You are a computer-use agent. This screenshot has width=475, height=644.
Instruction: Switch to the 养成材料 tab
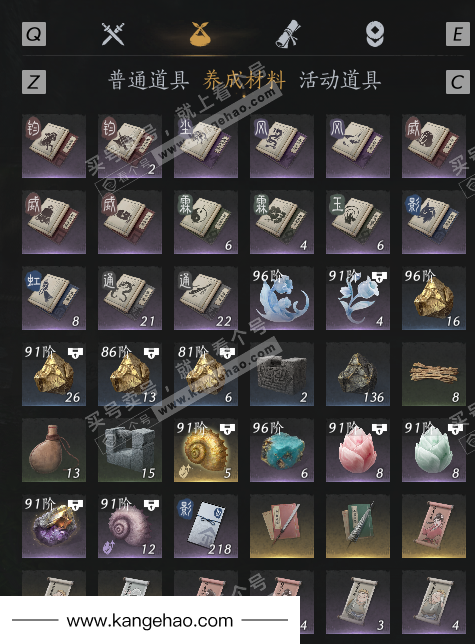[244, 80]
